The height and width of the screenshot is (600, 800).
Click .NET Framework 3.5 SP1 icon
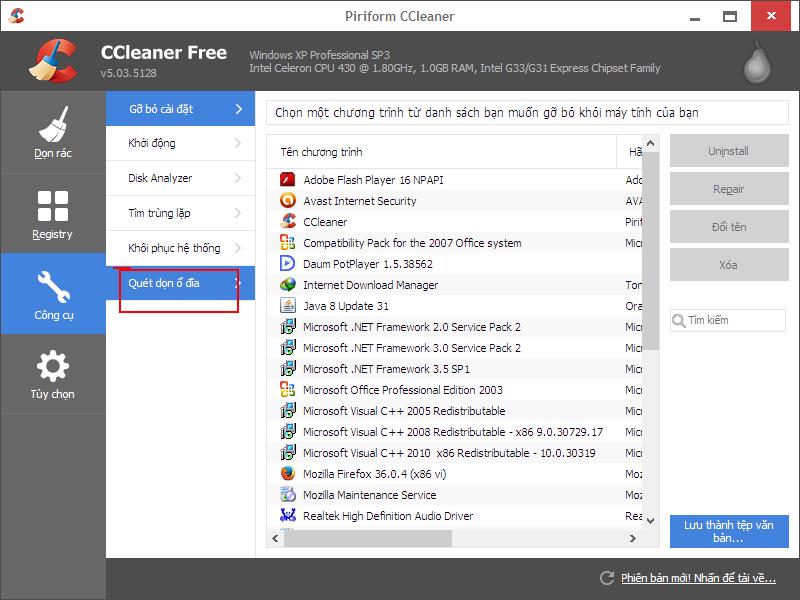(x=288, y=368)
